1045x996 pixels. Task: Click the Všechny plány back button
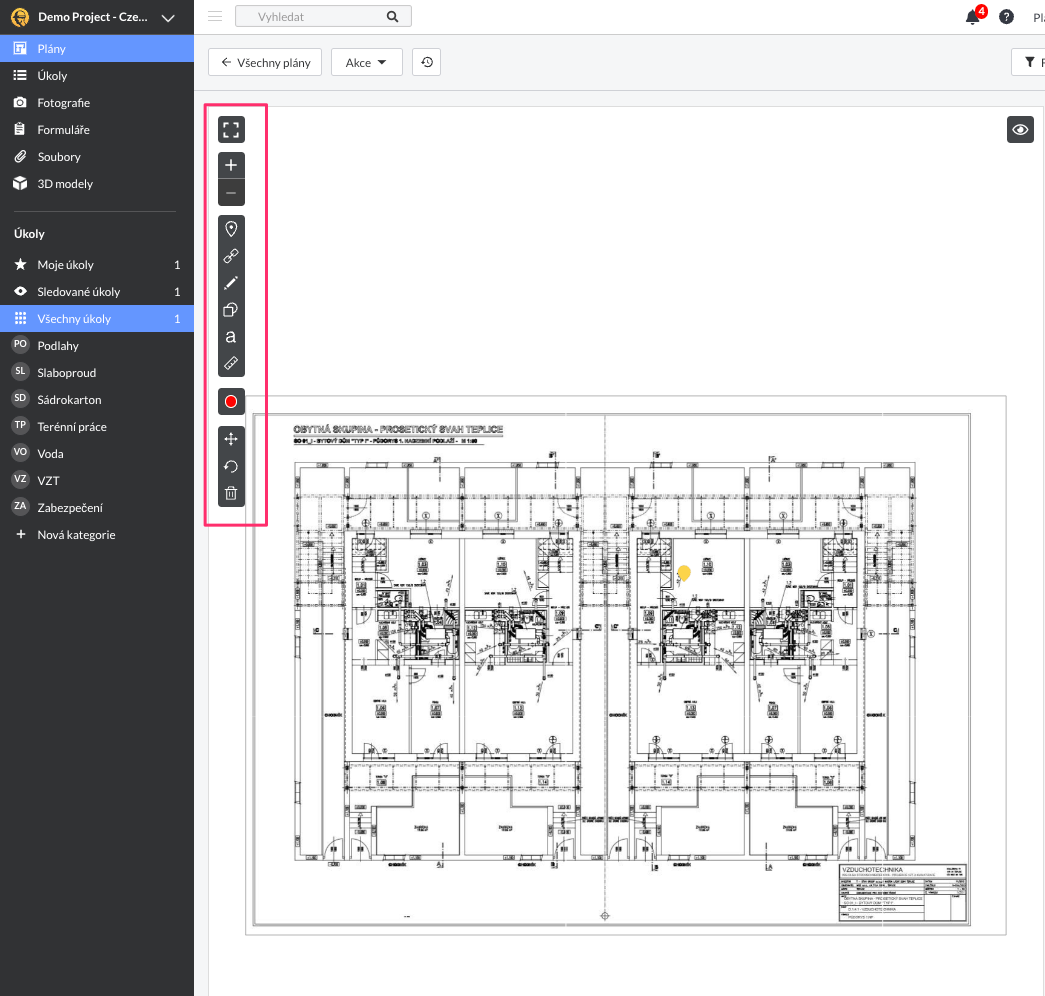coord(265,62)
